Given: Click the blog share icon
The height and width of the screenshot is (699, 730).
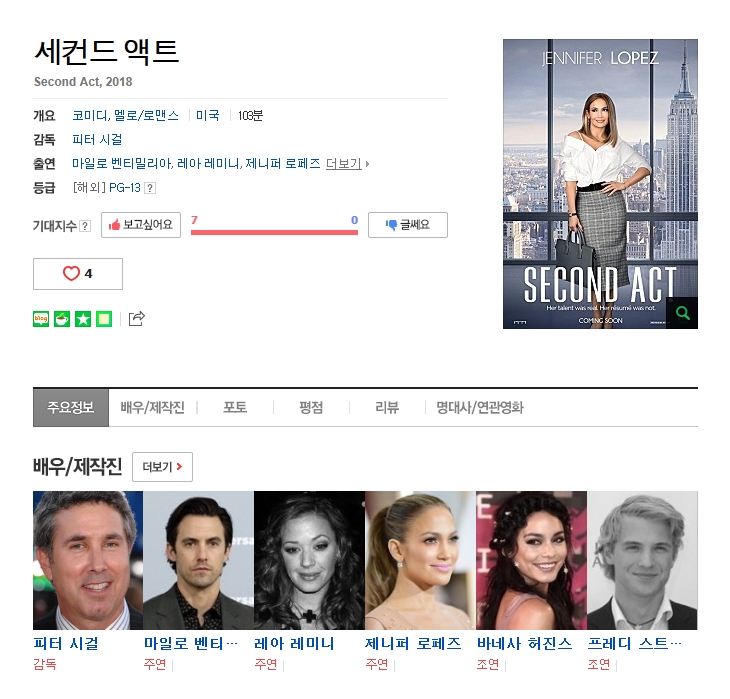Looking at the screenshot, I should coord(41,319).
